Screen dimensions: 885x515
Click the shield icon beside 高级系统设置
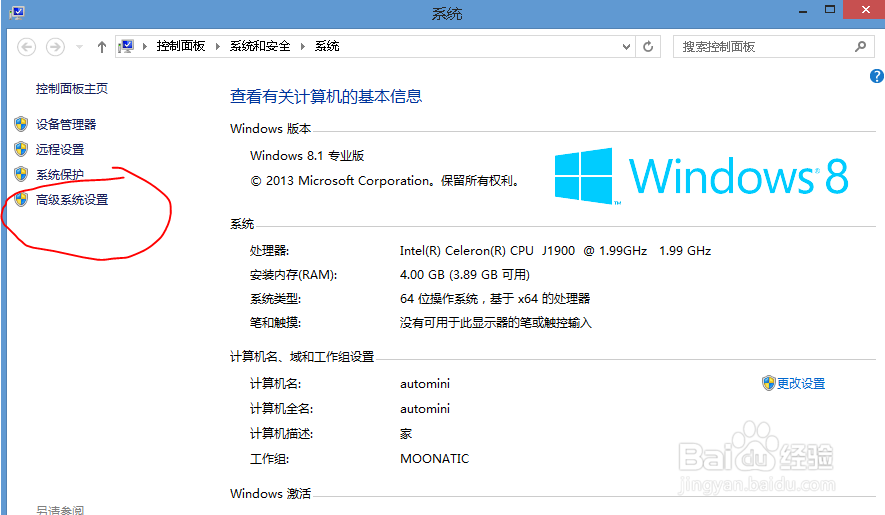click(21, 199)
